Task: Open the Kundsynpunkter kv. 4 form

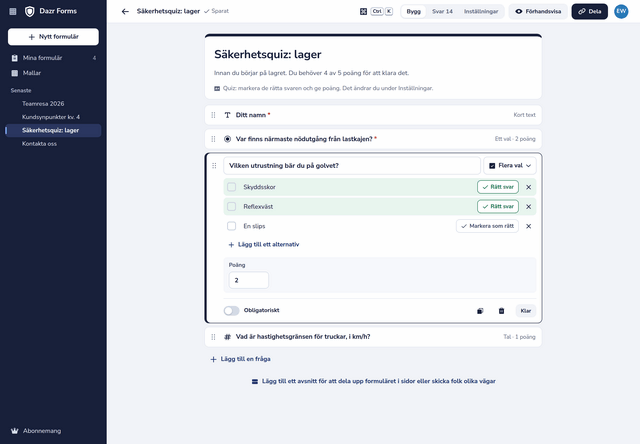Action: [x=53, y=117]
